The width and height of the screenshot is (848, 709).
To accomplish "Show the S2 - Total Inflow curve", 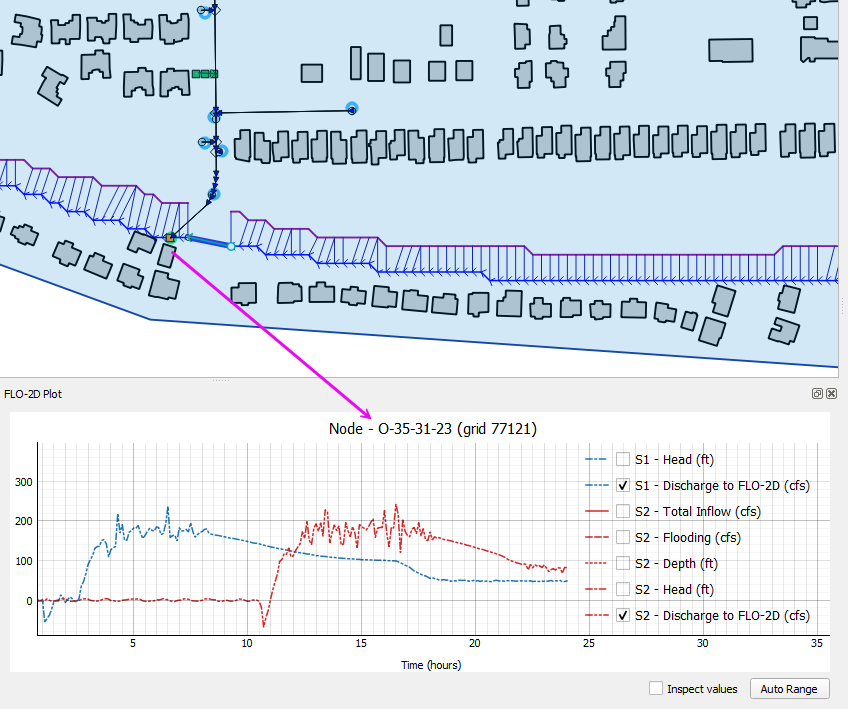I will pos(623,511).
